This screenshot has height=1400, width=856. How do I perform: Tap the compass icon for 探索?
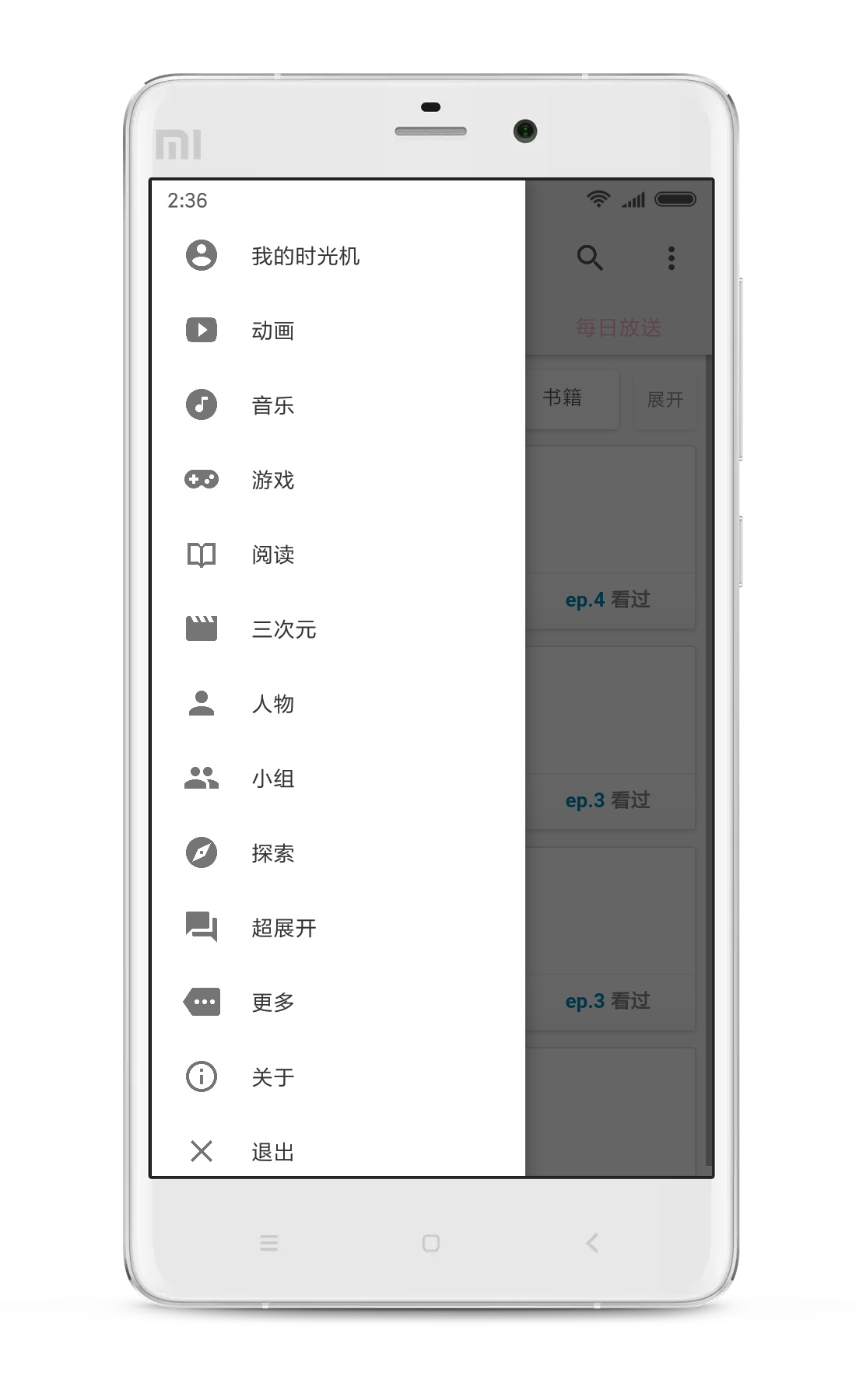202,852
